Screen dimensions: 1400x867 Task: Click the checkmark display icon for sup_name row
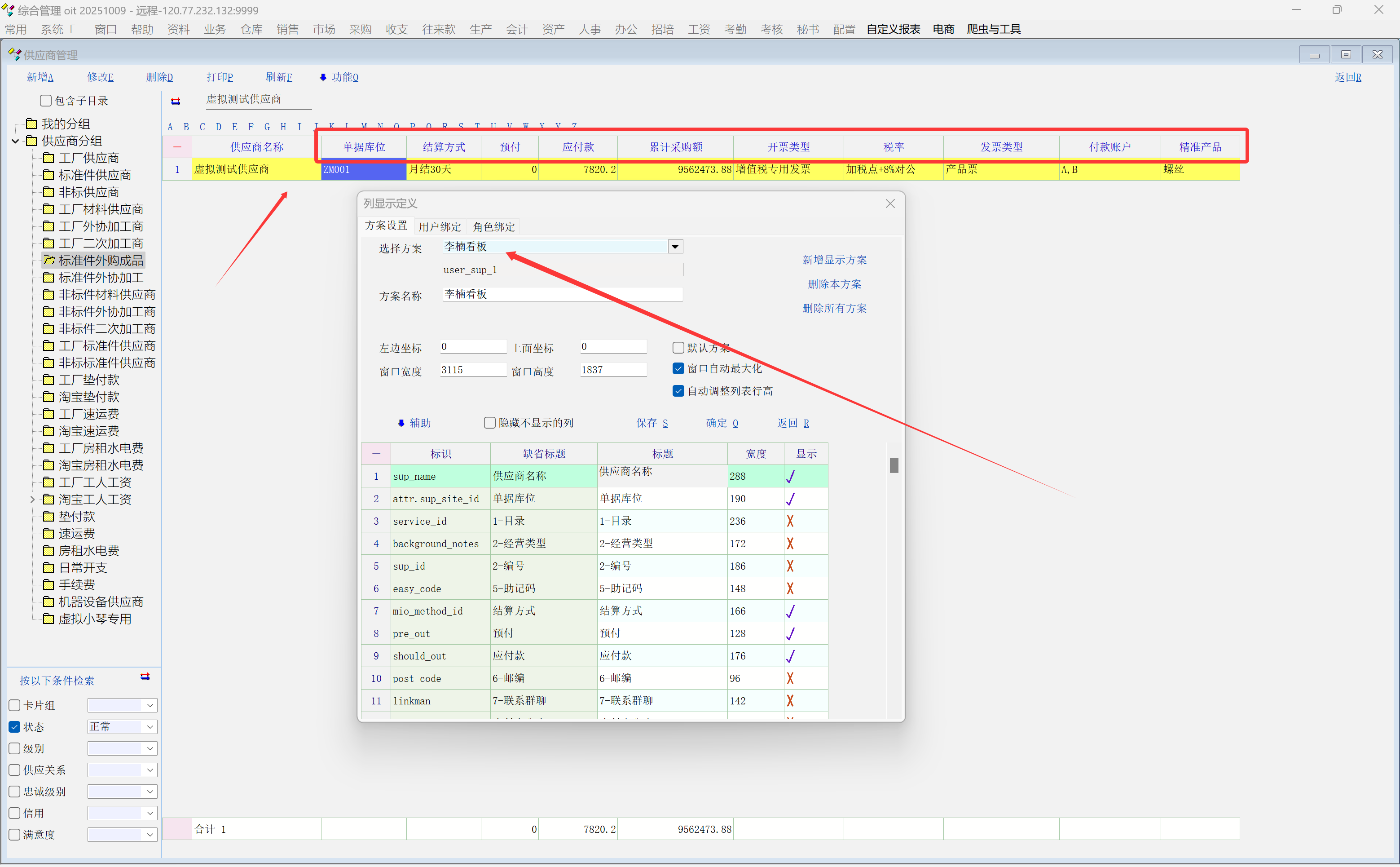coord(790,477)
